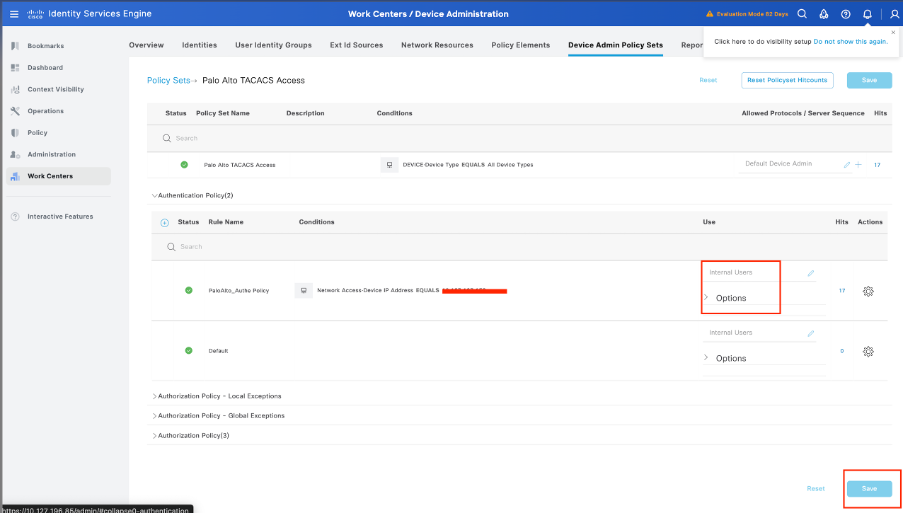Click hits count 17 for PaloAlto_Autho Policy
904x514 pixels.
click(x=842, y=291)
